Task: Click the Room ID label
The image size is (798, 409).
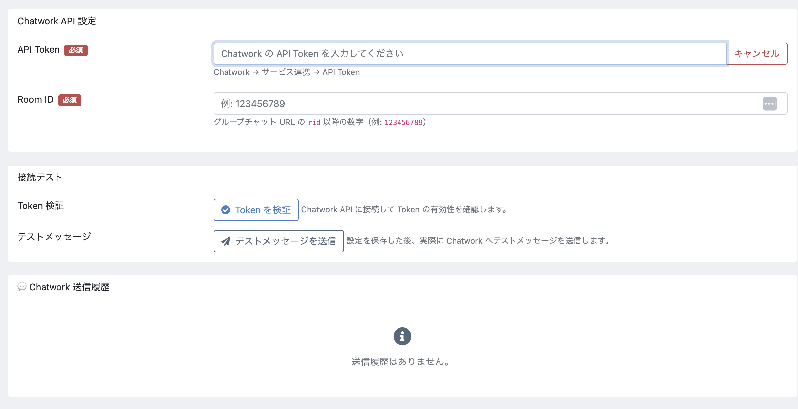Action: click(35, 100)
